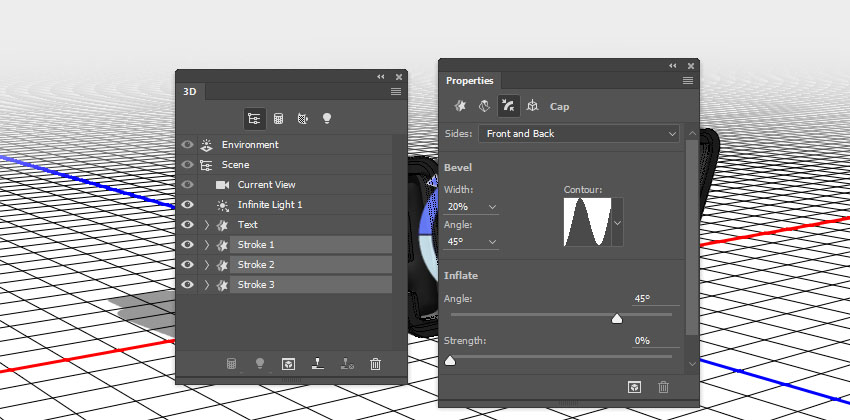Hide the Stroke 1 mesh

click(x=188, y=245)
